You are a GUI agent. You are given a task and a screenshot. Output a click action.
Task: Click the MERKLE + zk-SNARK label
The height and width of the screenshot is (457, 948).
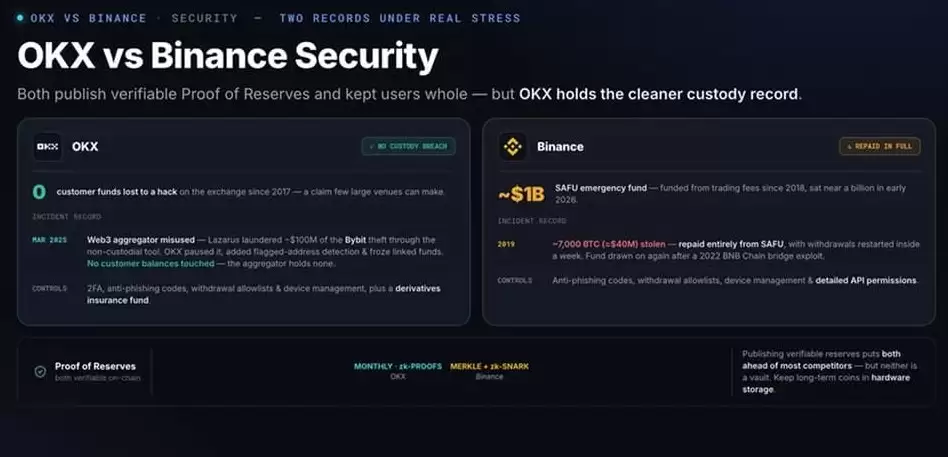(489, 366)
